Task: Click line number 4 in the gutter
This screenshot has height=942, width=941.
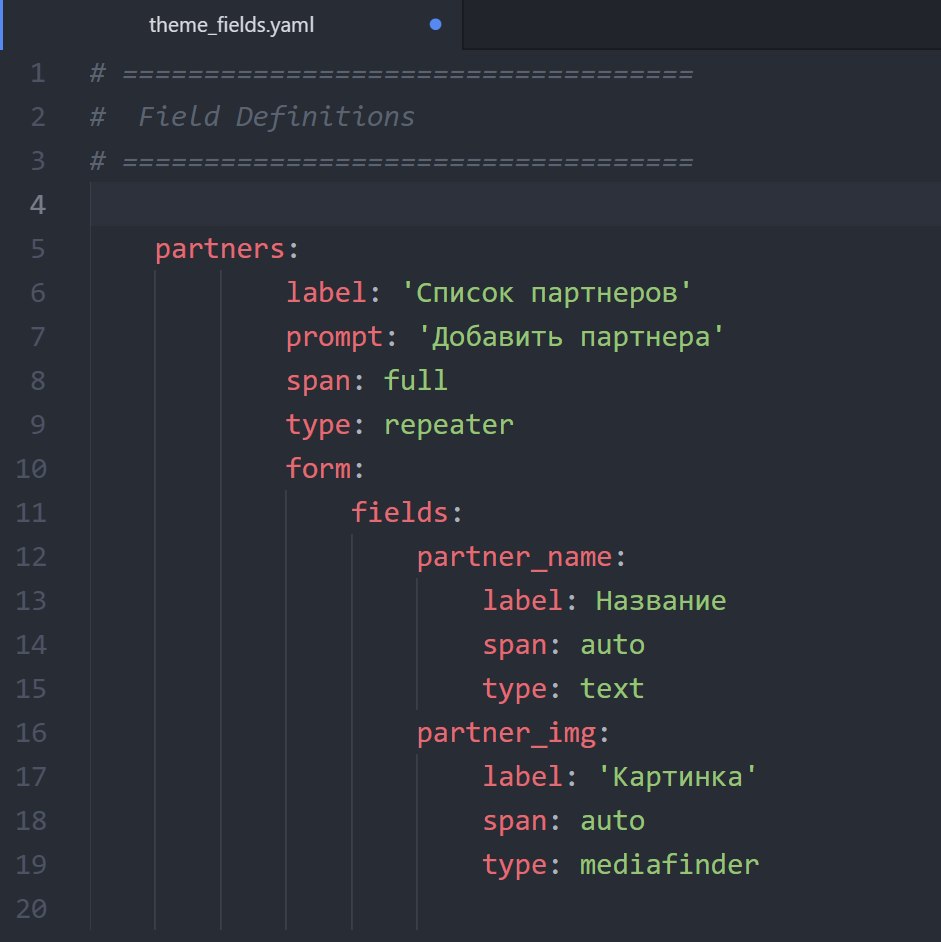Action: tap(38, 205)
